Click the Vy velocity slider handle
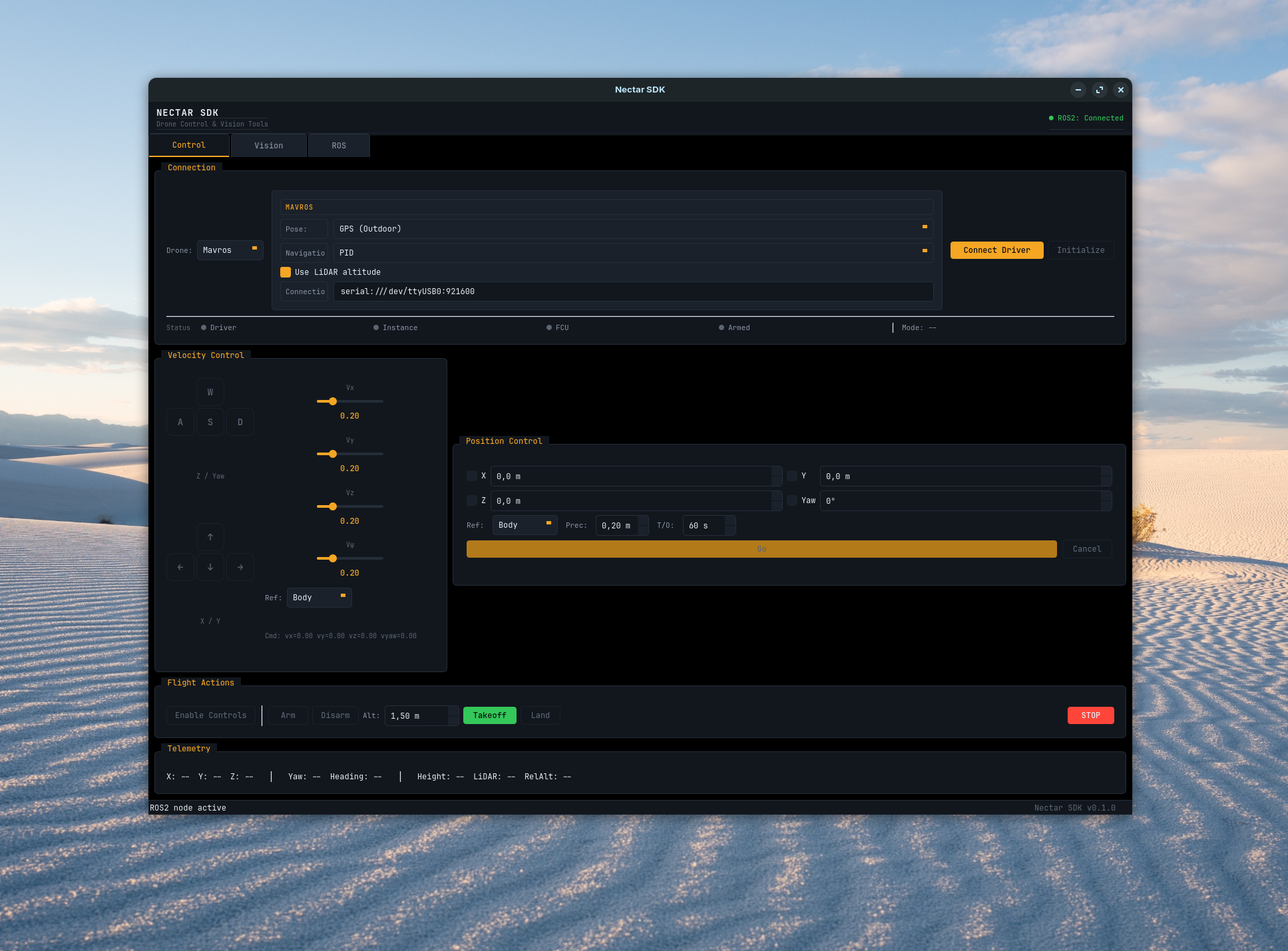The image size is (1288, 951). [333, 454]
